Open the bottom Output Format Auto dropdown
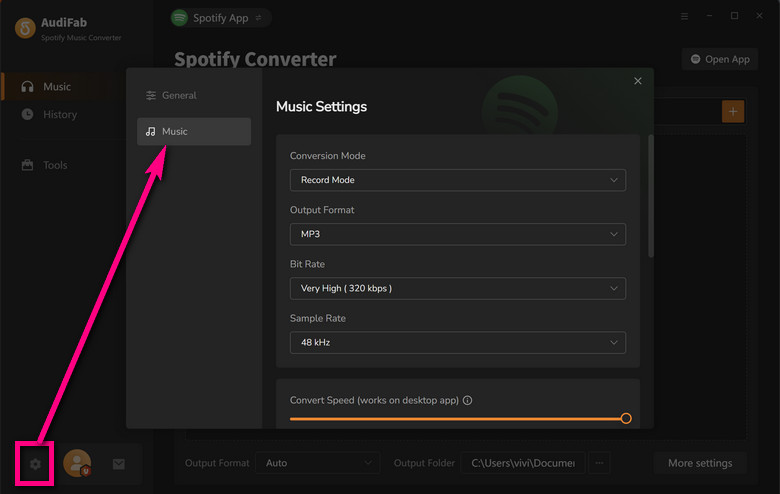Screen dimensions: 780x494 (318, 463)
